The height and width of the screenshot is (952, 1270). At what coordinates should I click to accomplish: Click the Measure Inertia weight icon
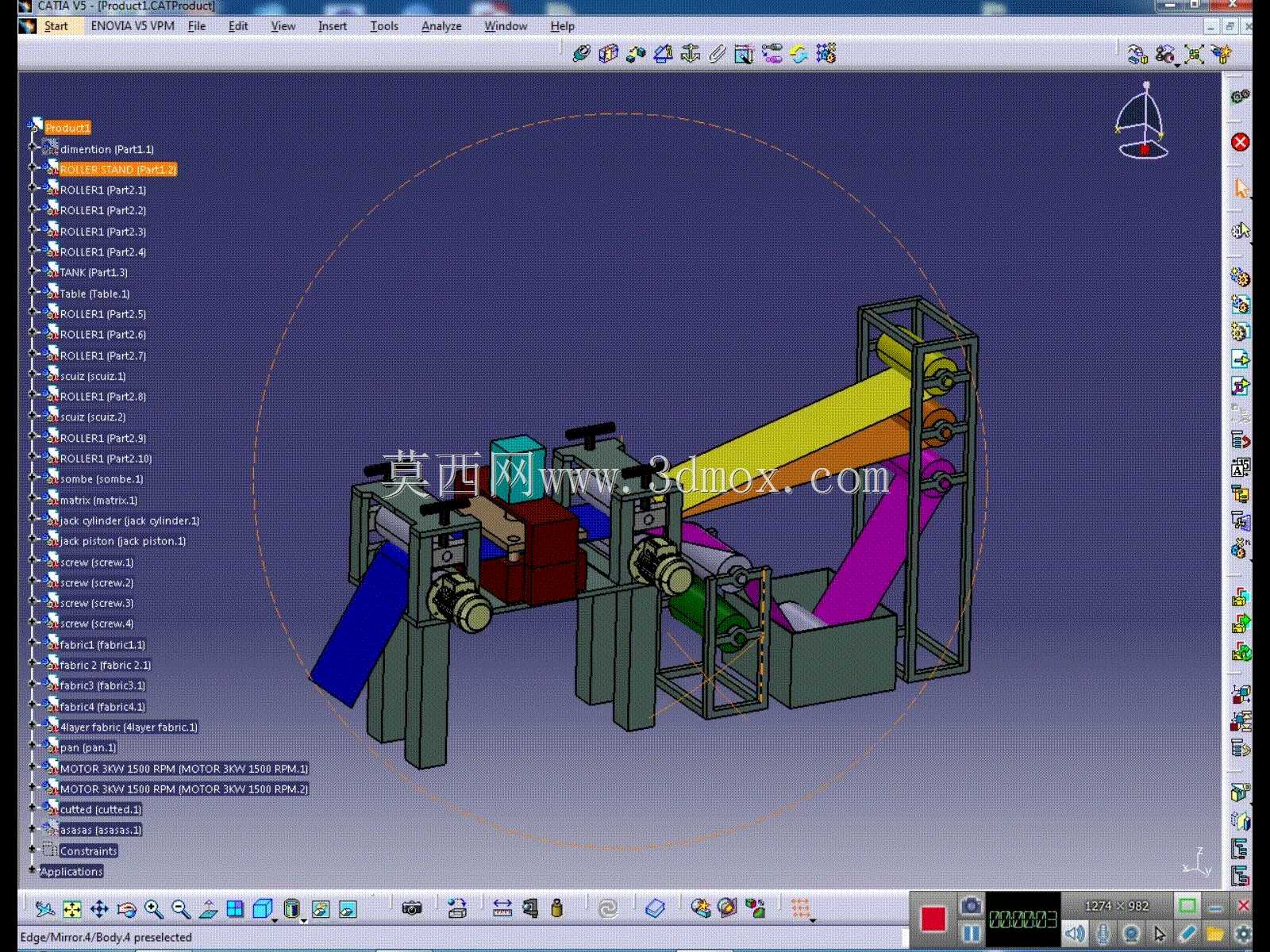coord(556,909)
